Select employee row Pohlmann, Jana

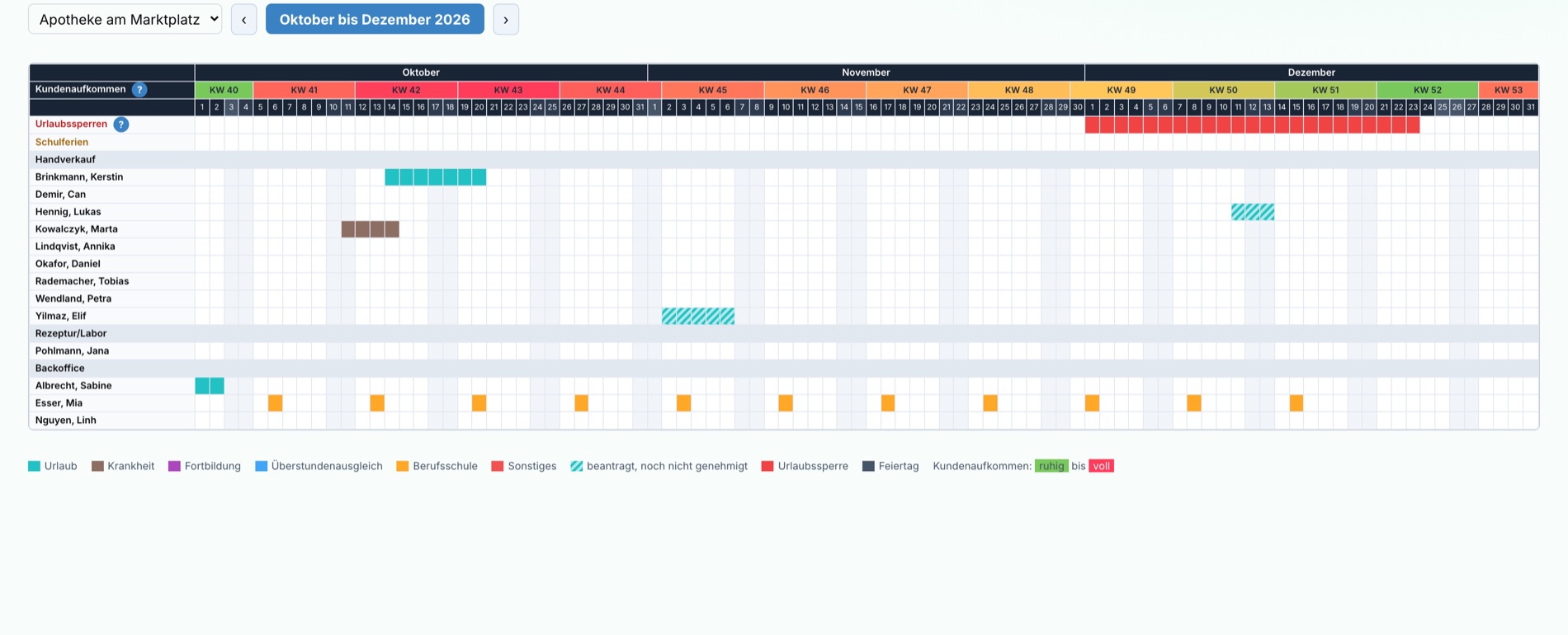[x=784, y=350]
